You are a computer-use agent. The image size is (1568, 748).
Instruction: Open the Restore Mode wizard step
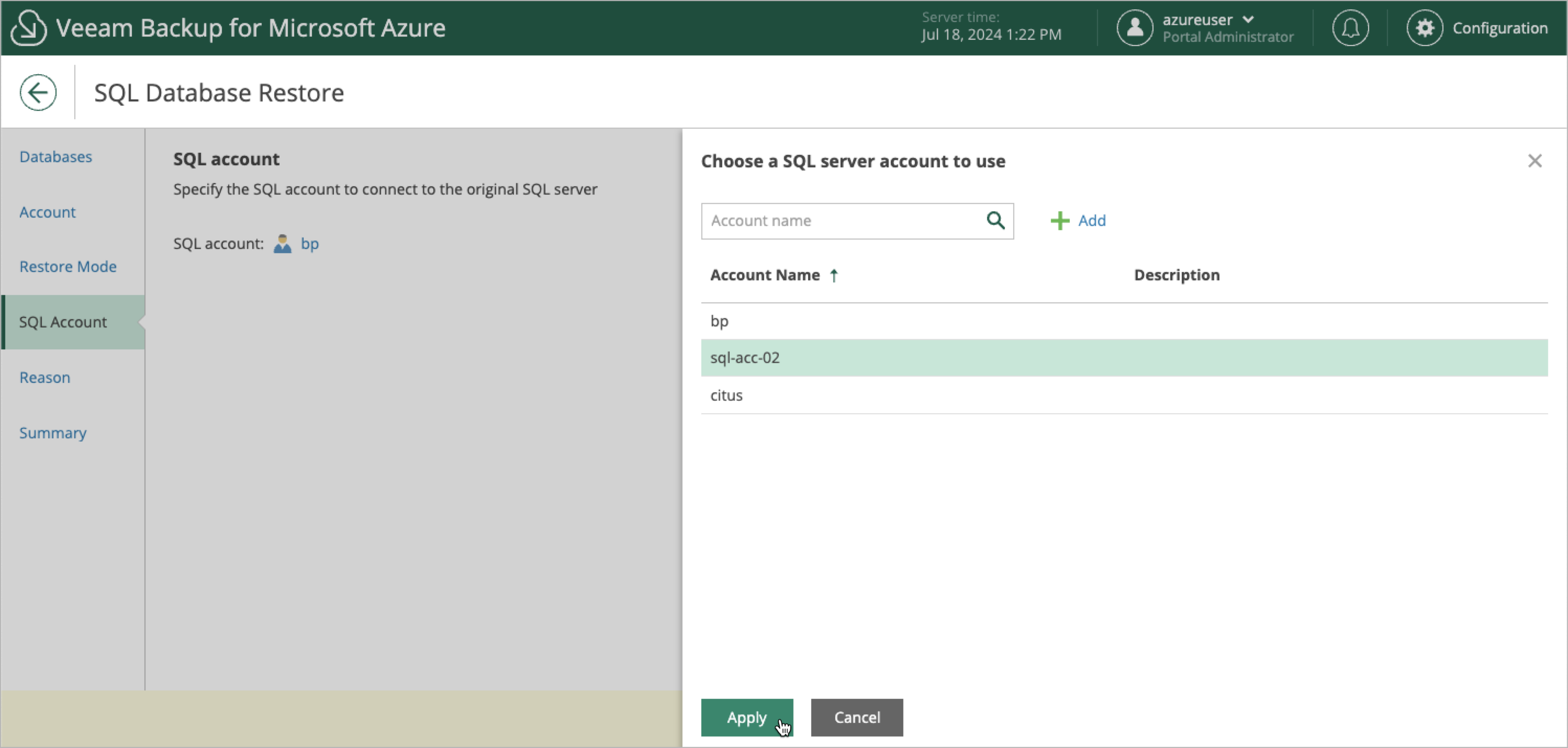(x=68, y=267)
